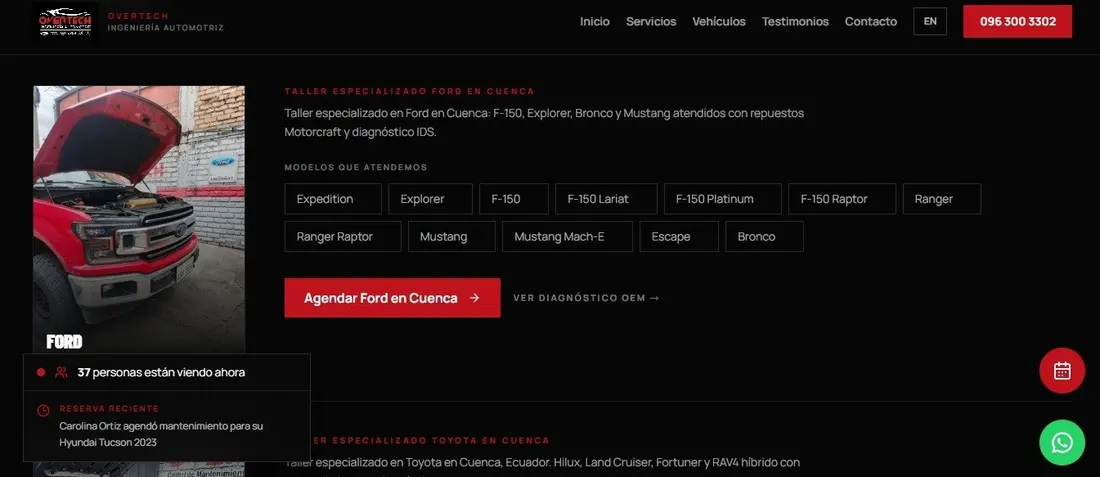The image size is (1100, 477).
Task: Select the Ranger model chip
Action: tap(941, 199)
